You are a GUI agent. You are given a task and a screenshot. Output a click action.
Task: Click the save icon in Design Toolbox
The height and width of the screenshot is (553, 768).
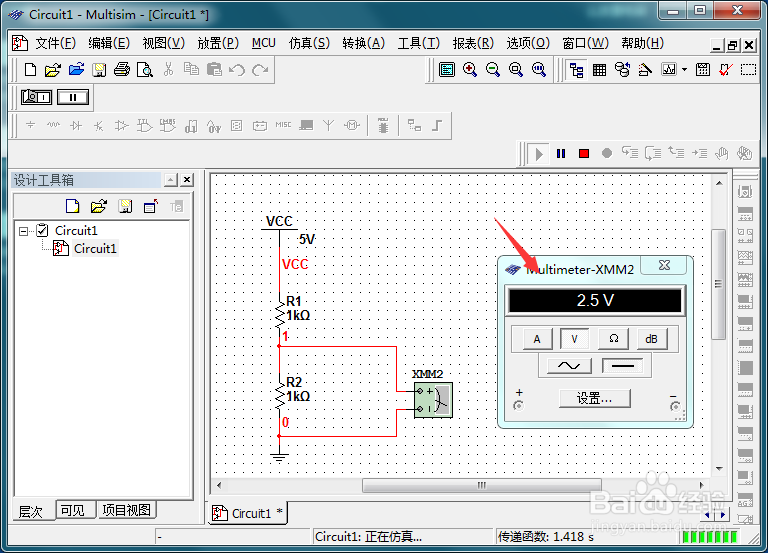[125, 206]
